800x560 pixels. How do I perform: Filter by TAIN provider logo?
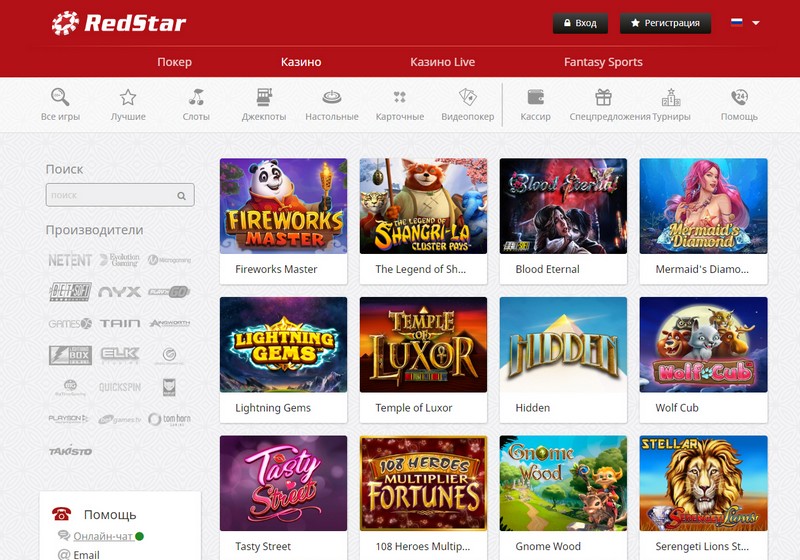(119, 323)
